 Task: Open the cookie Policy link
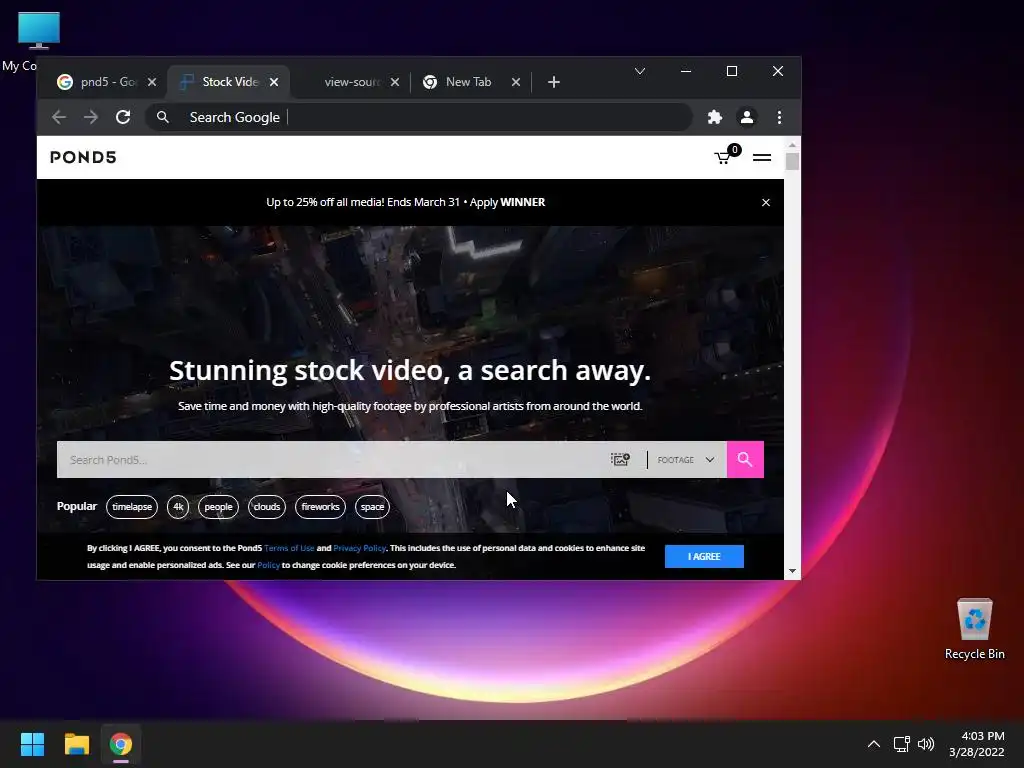click(x=268, y=565)
